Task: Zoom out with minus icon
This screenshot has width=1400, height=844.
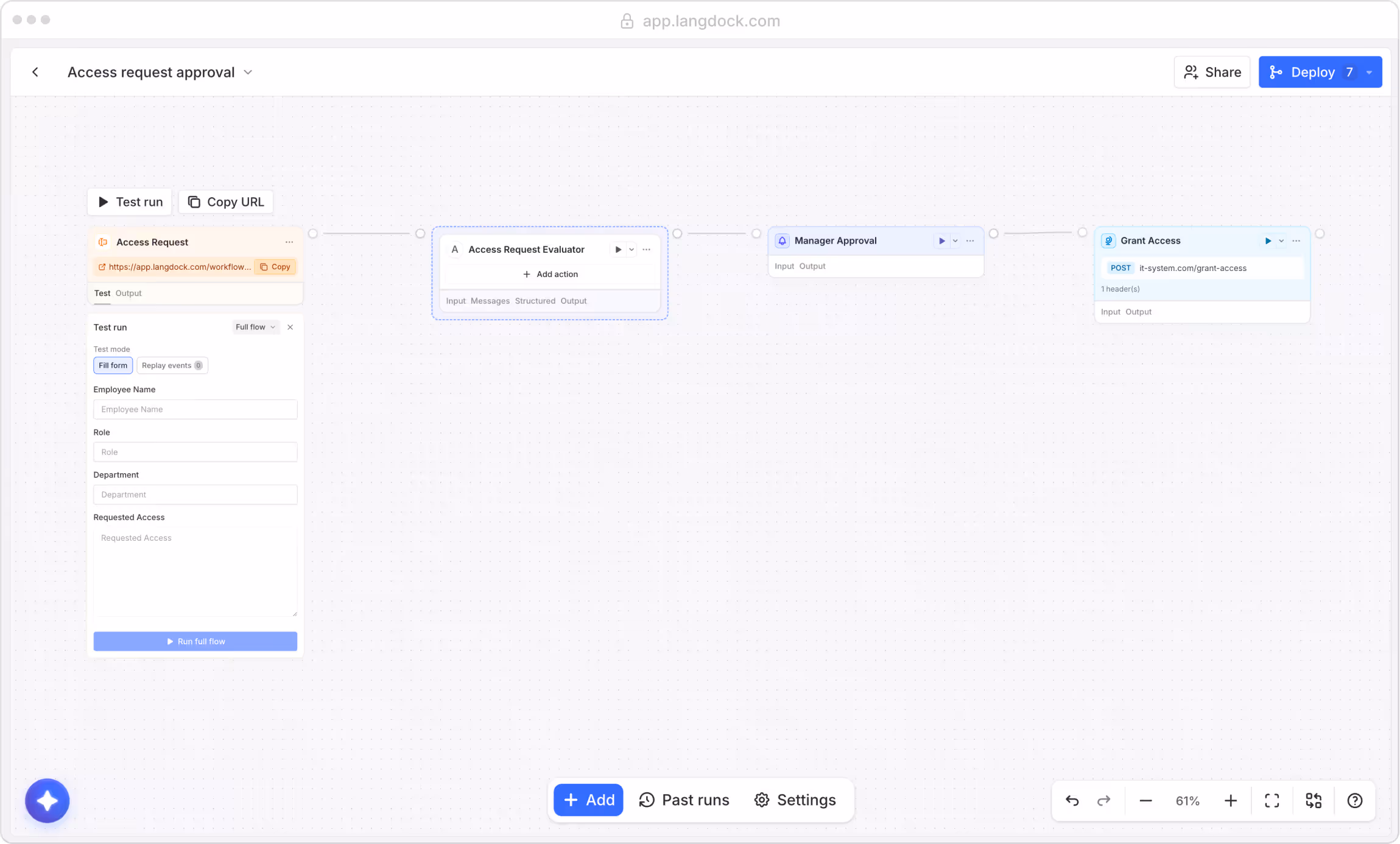Action: coord(1145,801)
